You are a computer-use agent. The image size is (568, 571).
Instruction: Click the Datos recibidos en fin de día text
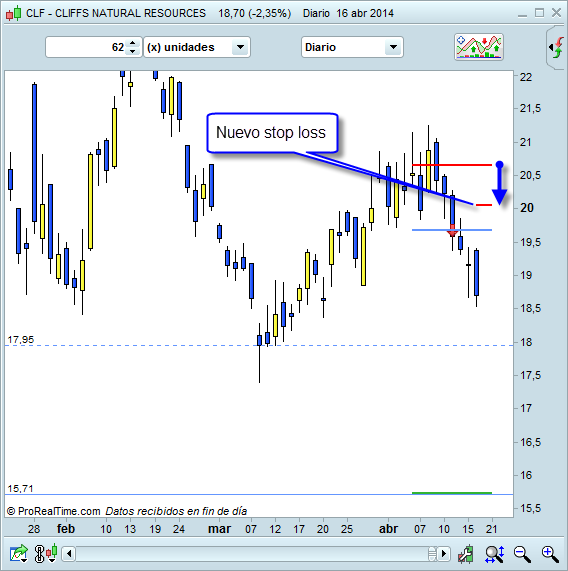[x=176, y=511]
